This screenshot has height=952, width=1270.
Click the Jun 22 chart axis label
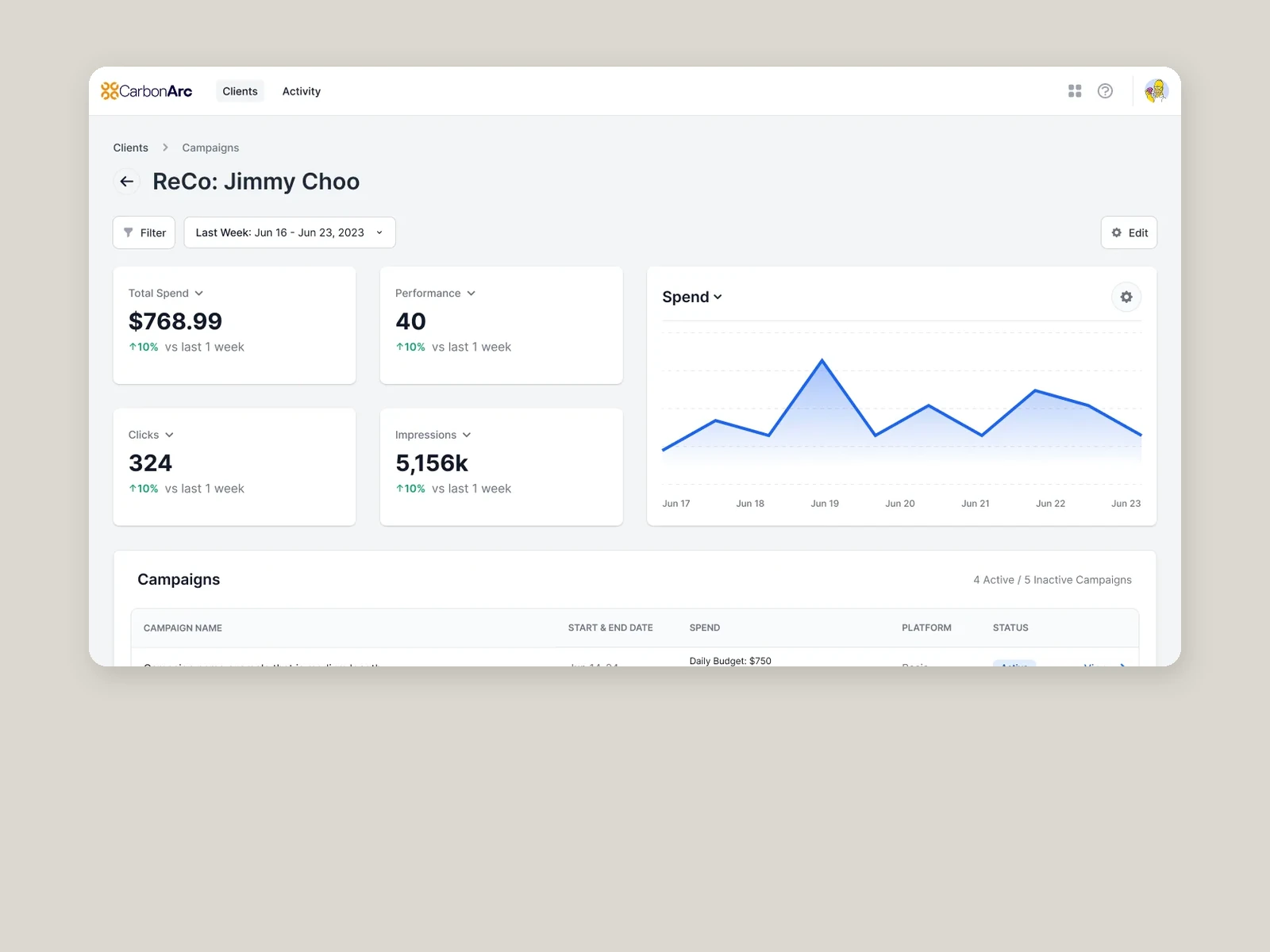[x=1050, y=504]
